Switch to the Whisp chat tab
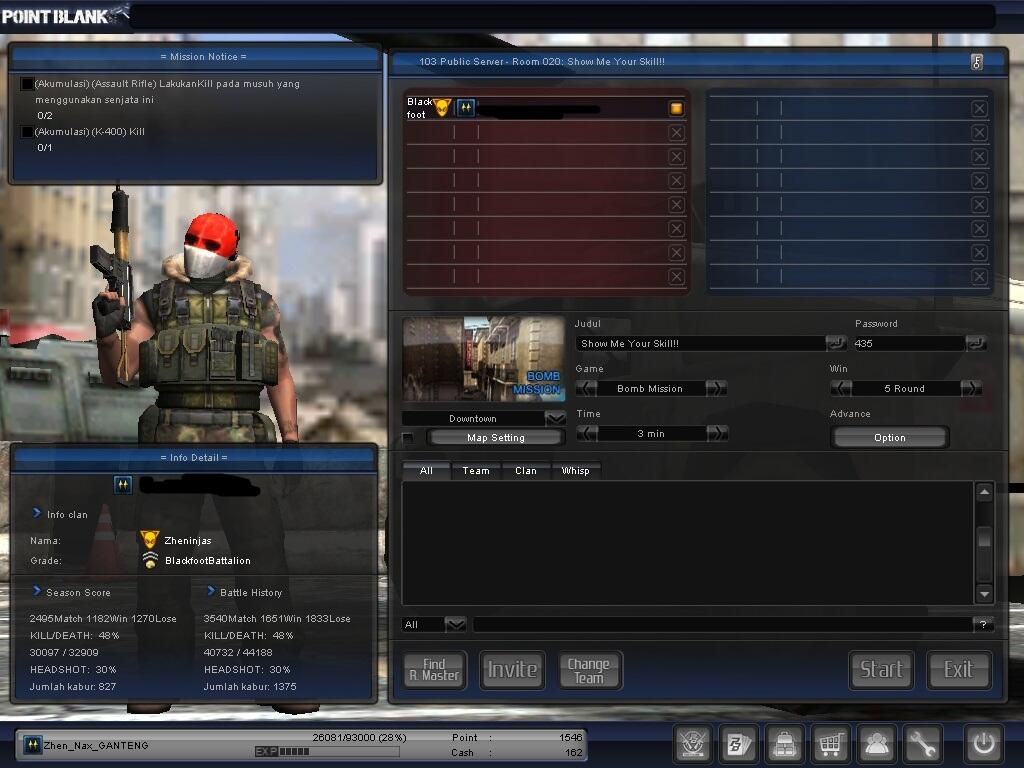This screenshot has height=768, width=1024. click(575, 470)
